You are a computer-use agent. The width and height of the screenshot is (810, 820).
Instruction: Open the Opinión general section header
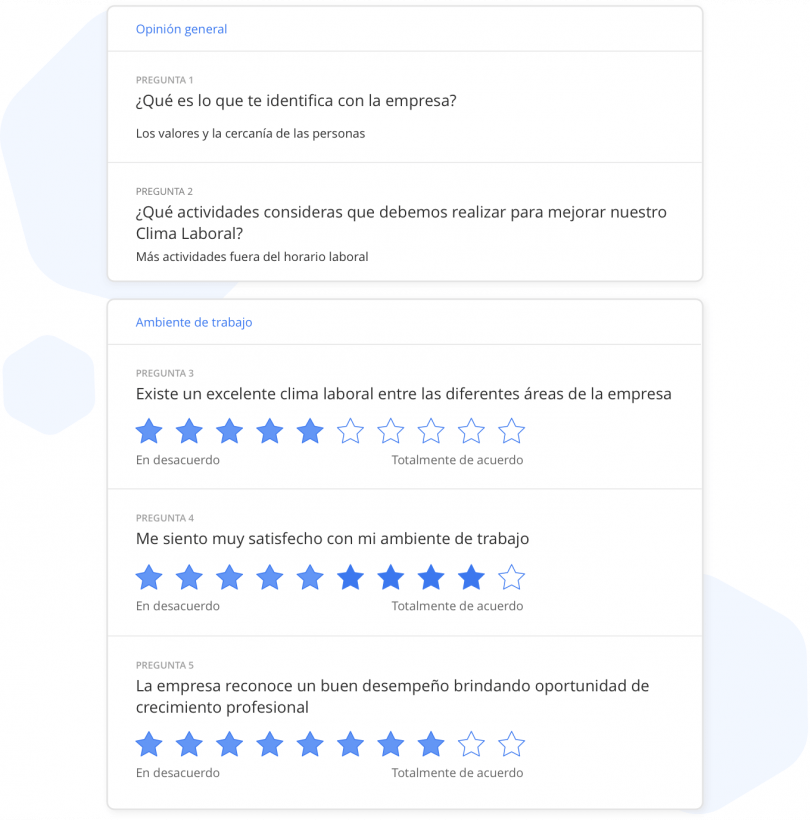181,29
